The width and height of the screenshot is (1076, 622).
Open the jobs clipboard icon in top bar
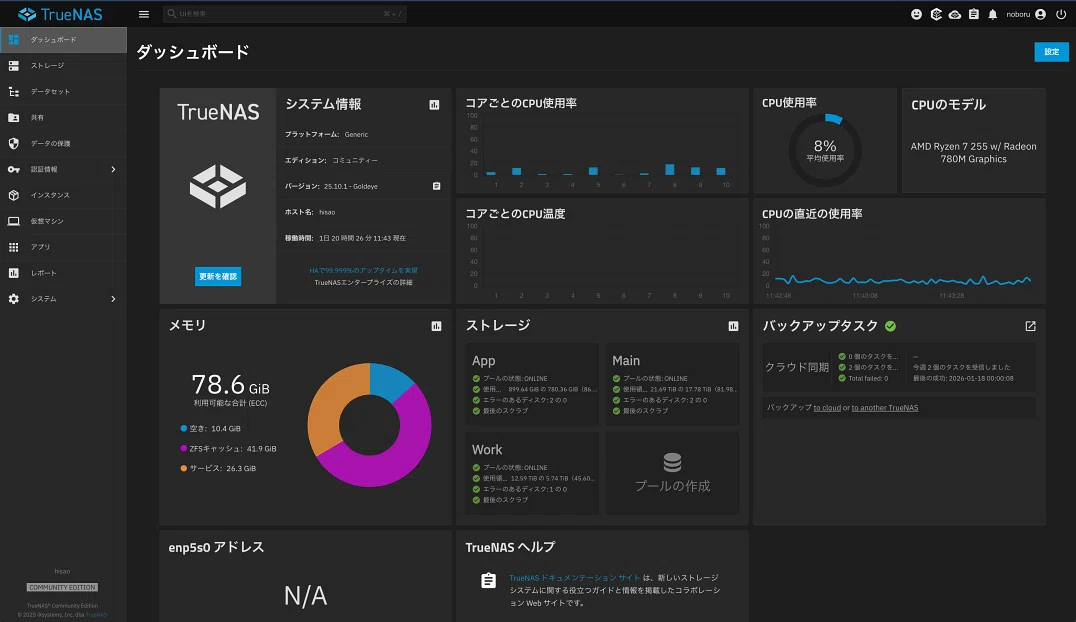(974, 14)
